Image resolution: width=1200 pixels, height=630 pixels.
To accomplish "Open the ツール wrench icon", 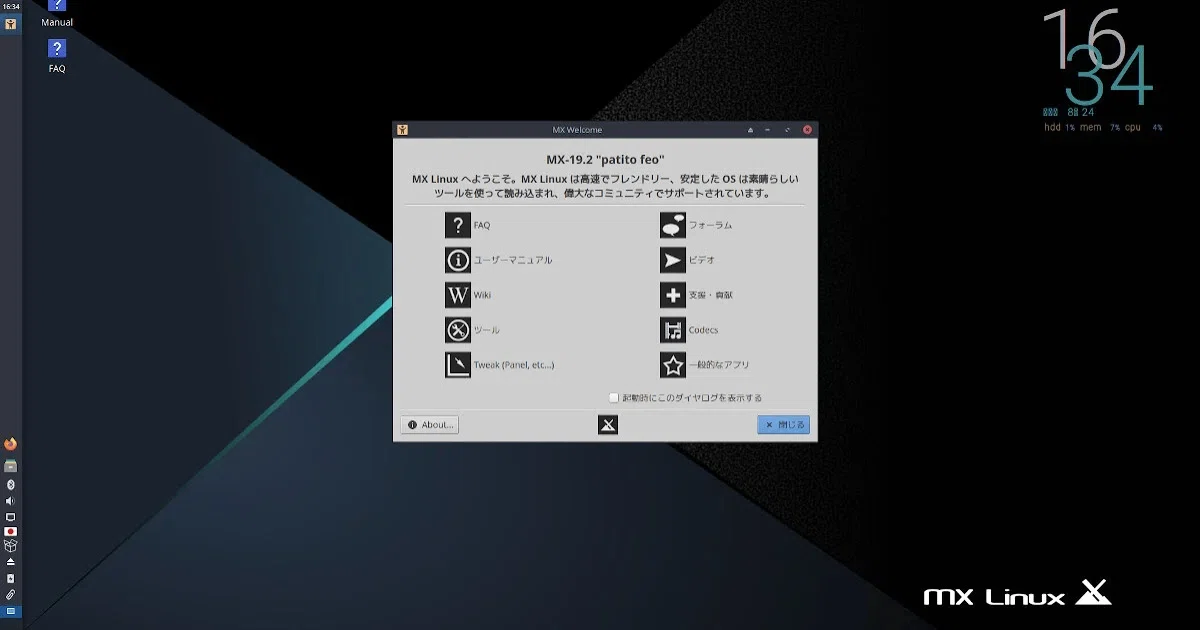I will tap(457, 330).
